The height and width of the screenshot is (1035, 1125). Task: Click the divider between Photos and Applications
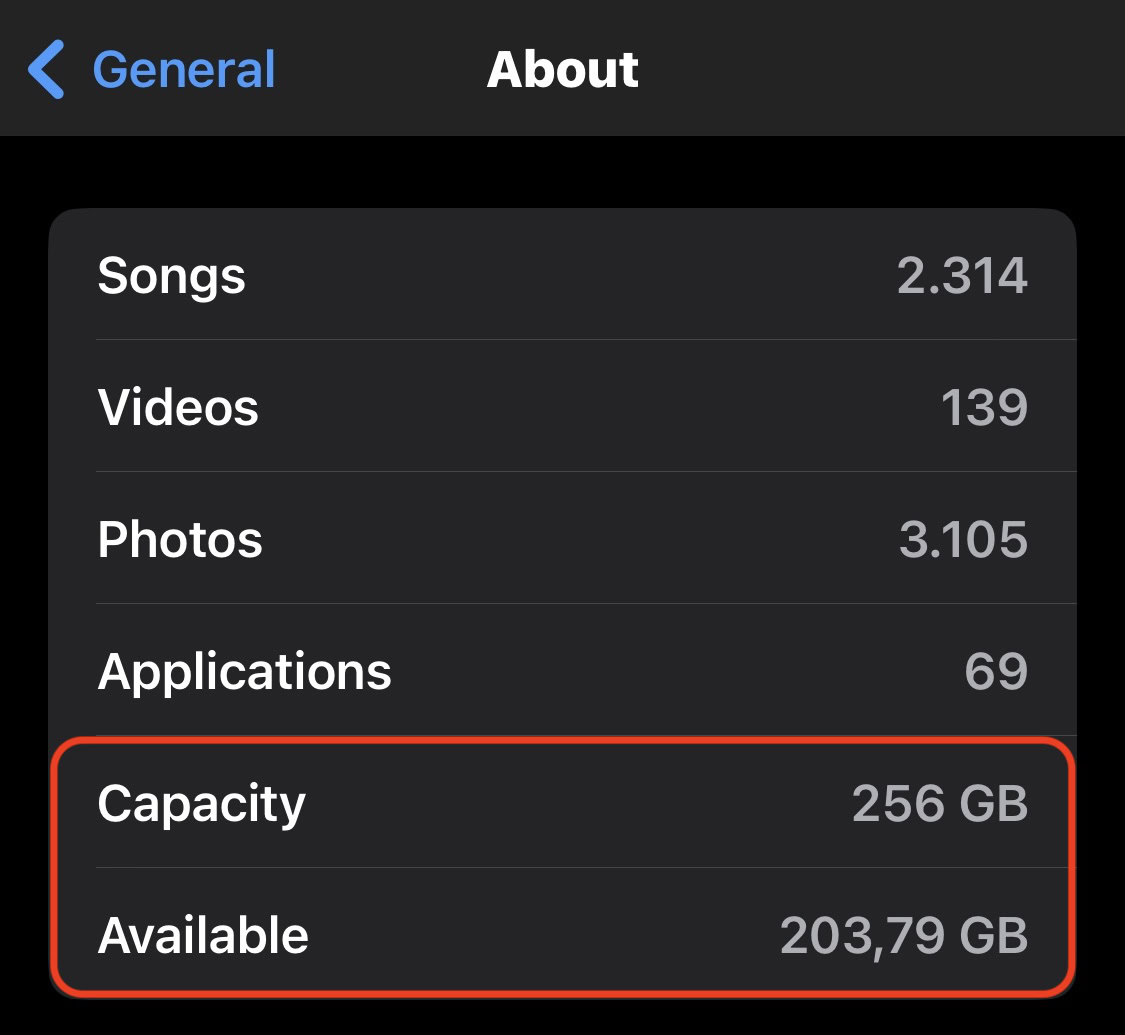click(585, 603)
